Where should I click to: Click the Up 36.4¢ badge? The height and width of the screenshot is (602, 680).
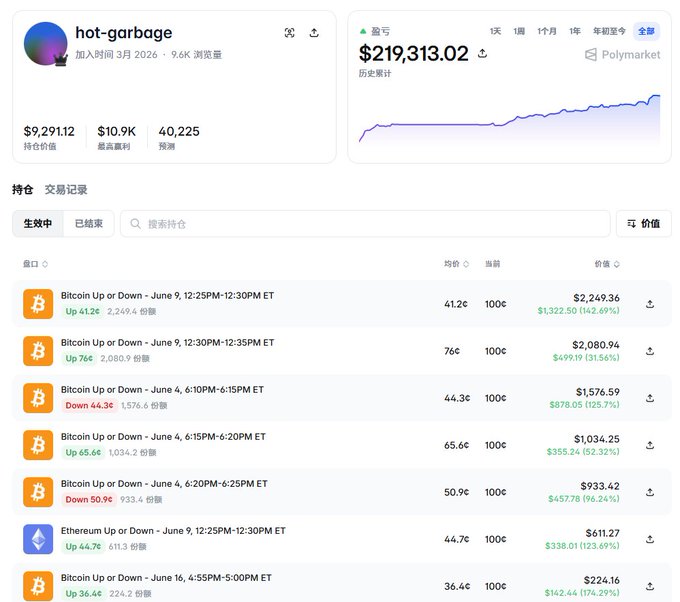point(83,593)
